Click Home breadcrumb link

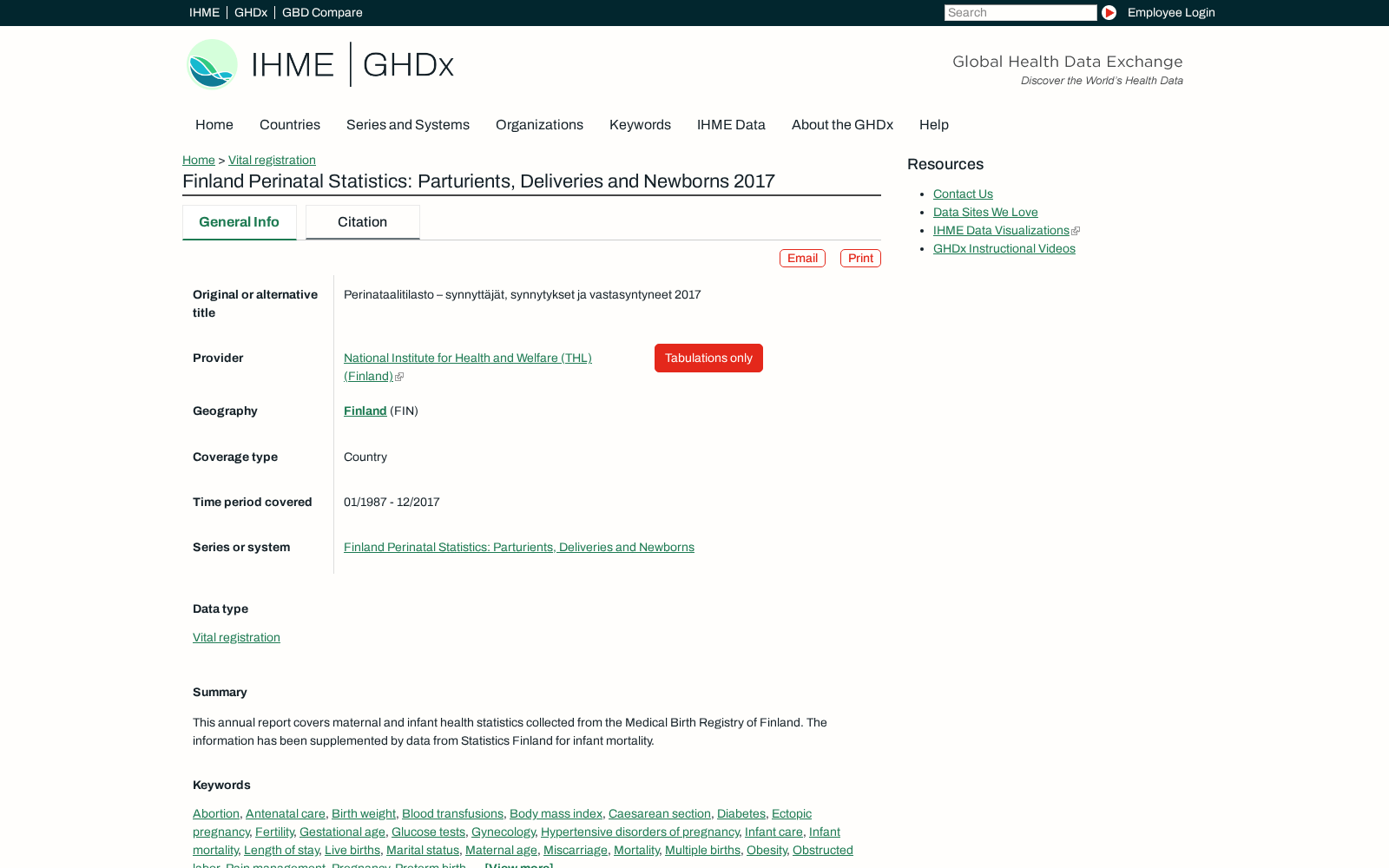tap(199, 160)
